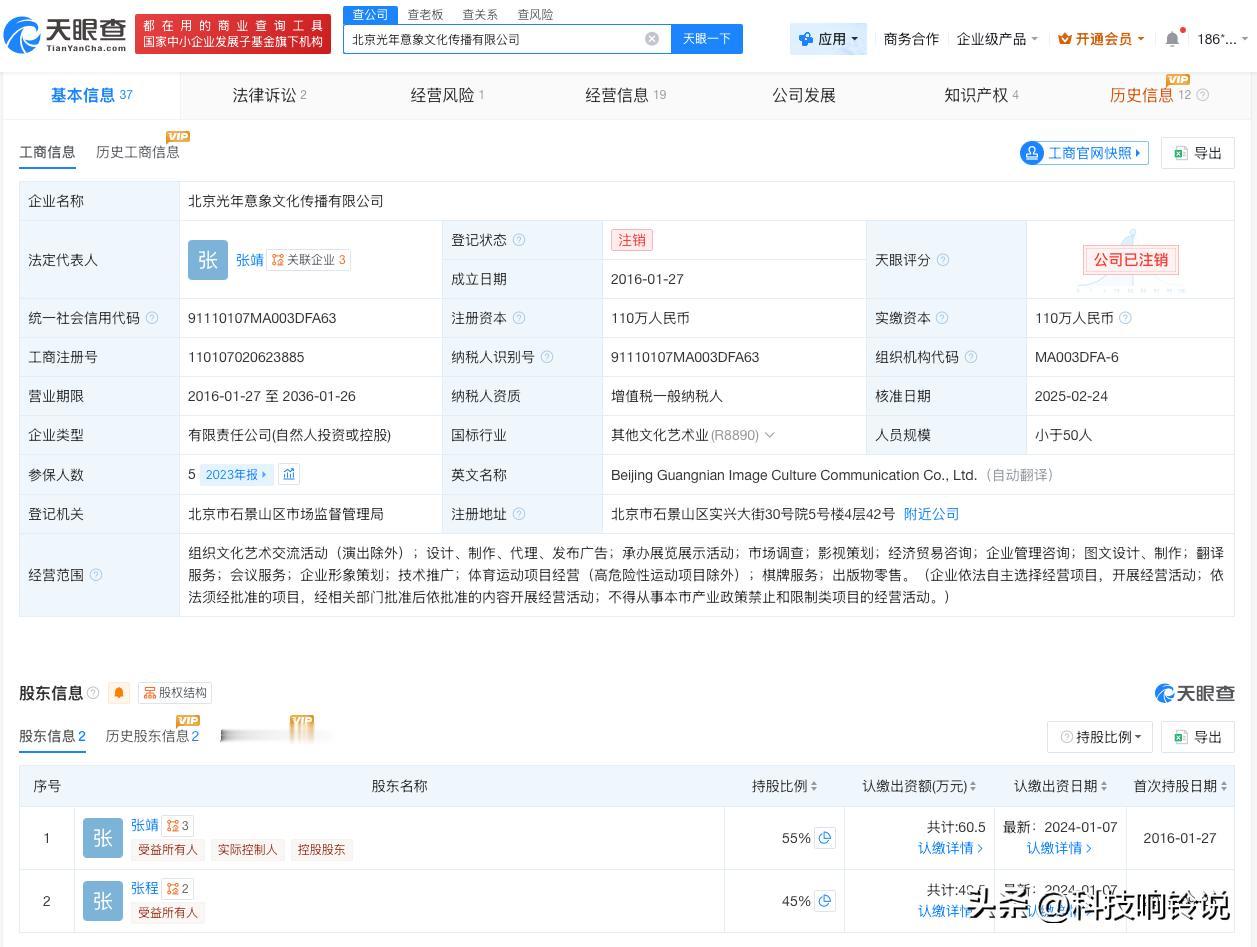Open help icon beside 注册资本
The image size is (1257, 947).
coord(518,318)
